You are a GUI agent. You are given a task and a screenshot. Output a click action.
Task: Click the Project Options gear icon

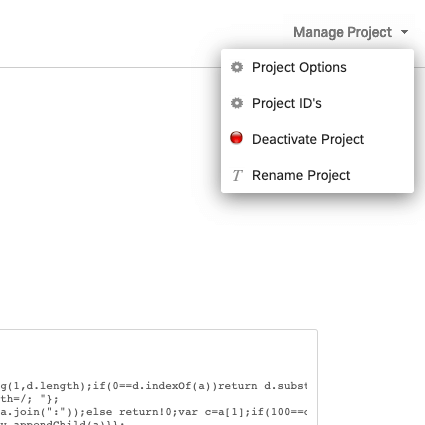237,67
